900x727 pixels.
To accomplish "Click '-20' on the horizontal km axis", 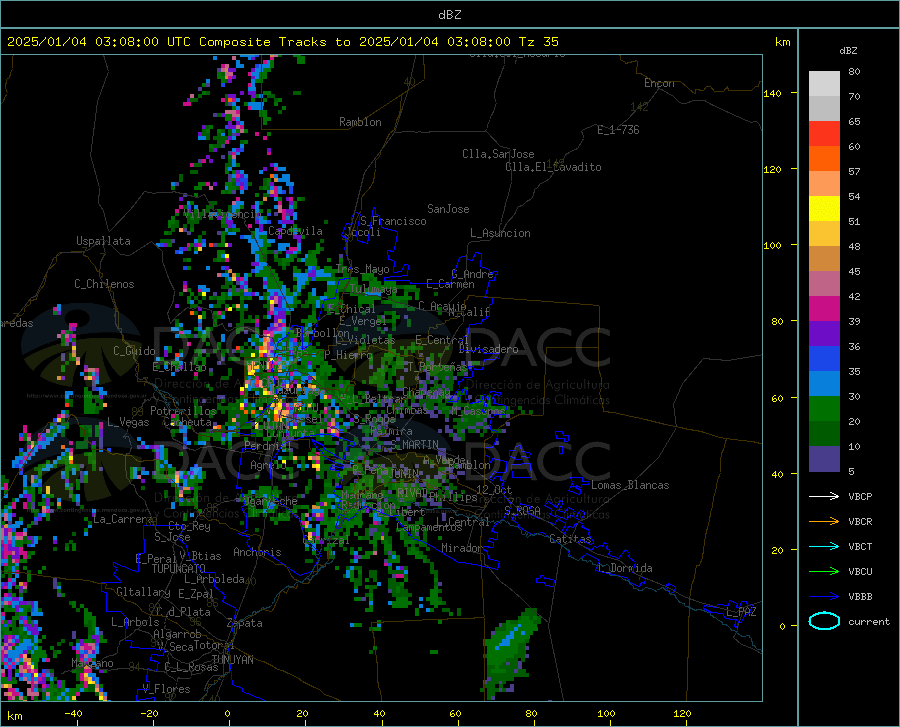I will pos(149,713).
